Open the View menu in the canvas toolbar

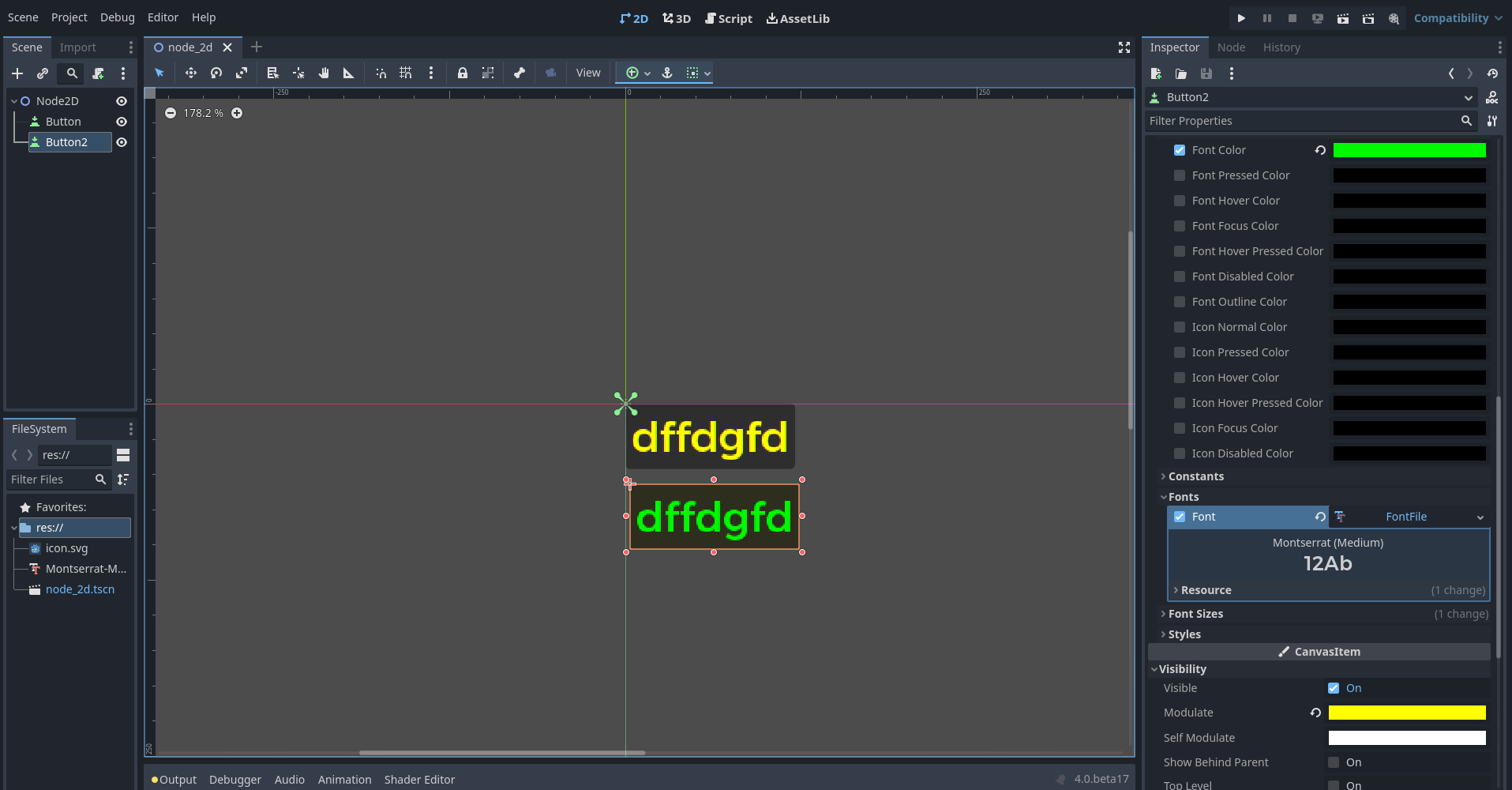pyautogui.click(x=588, y=72)
